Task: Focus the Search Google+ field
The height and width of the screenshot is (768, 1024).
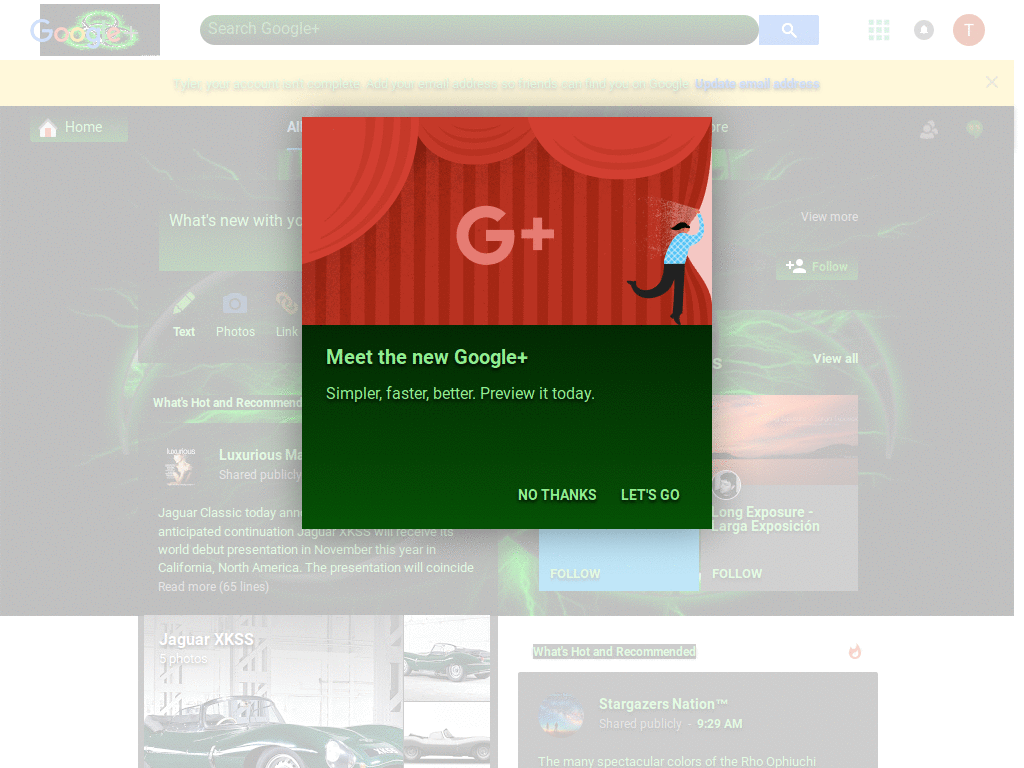Action: [479, 30]
